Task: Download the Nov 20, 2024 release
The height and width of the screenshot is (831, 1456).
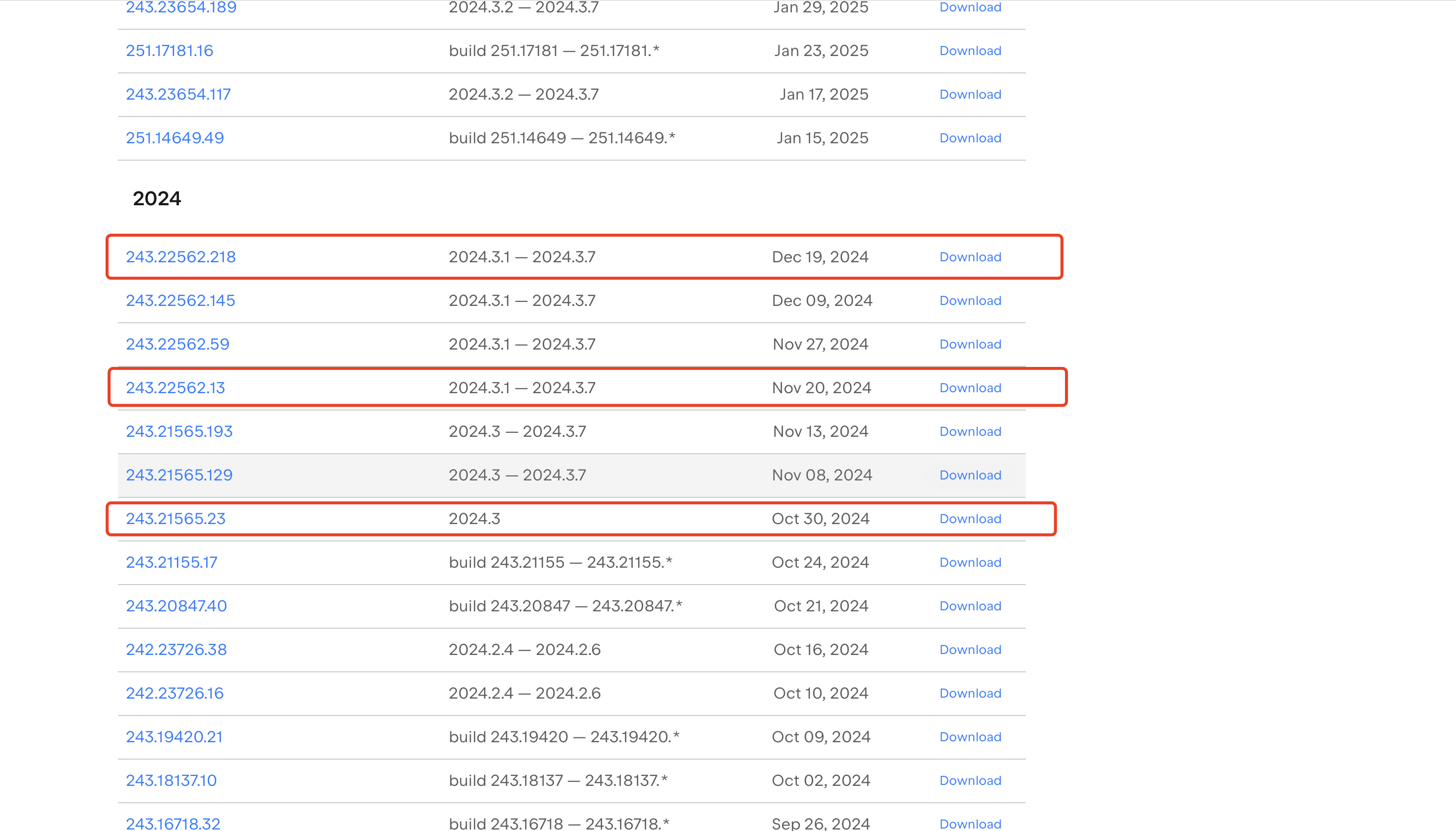Action: coord(969,388)
